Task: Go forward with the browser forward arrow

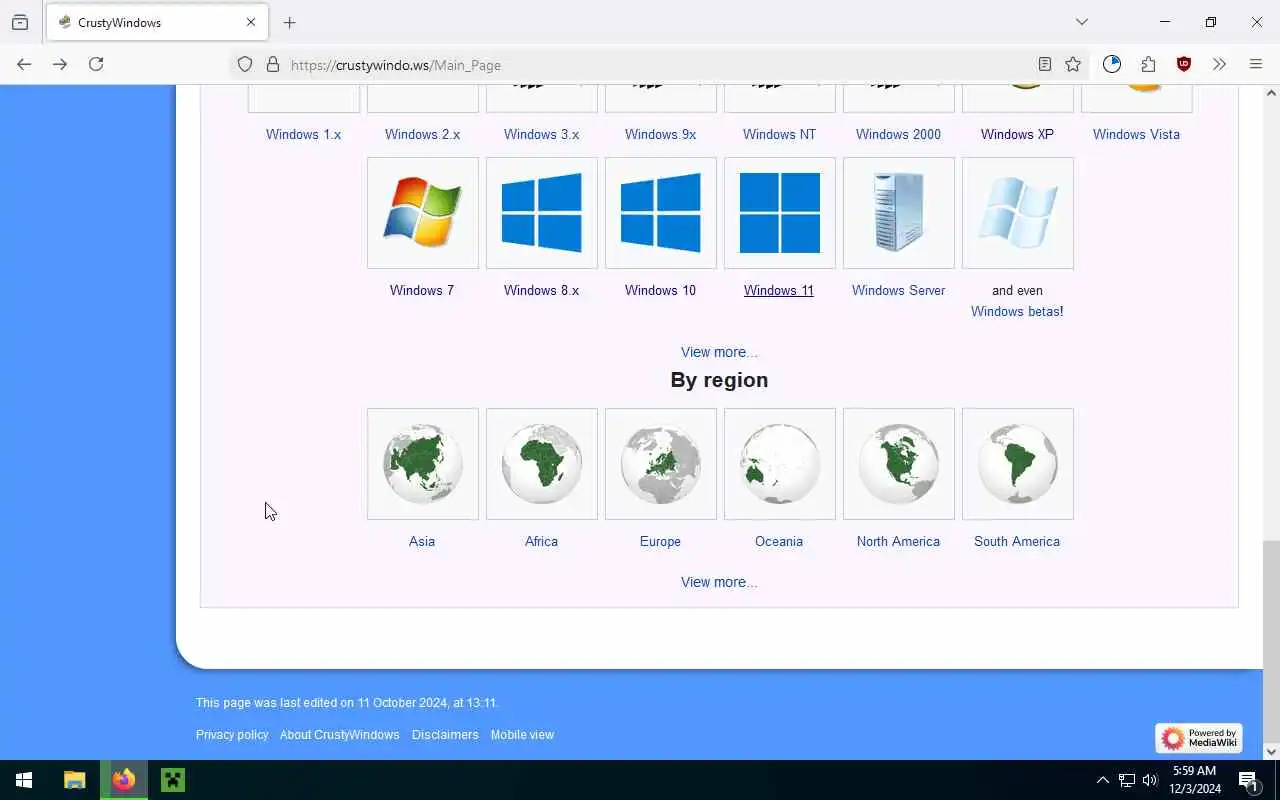Action: [60, 64]
